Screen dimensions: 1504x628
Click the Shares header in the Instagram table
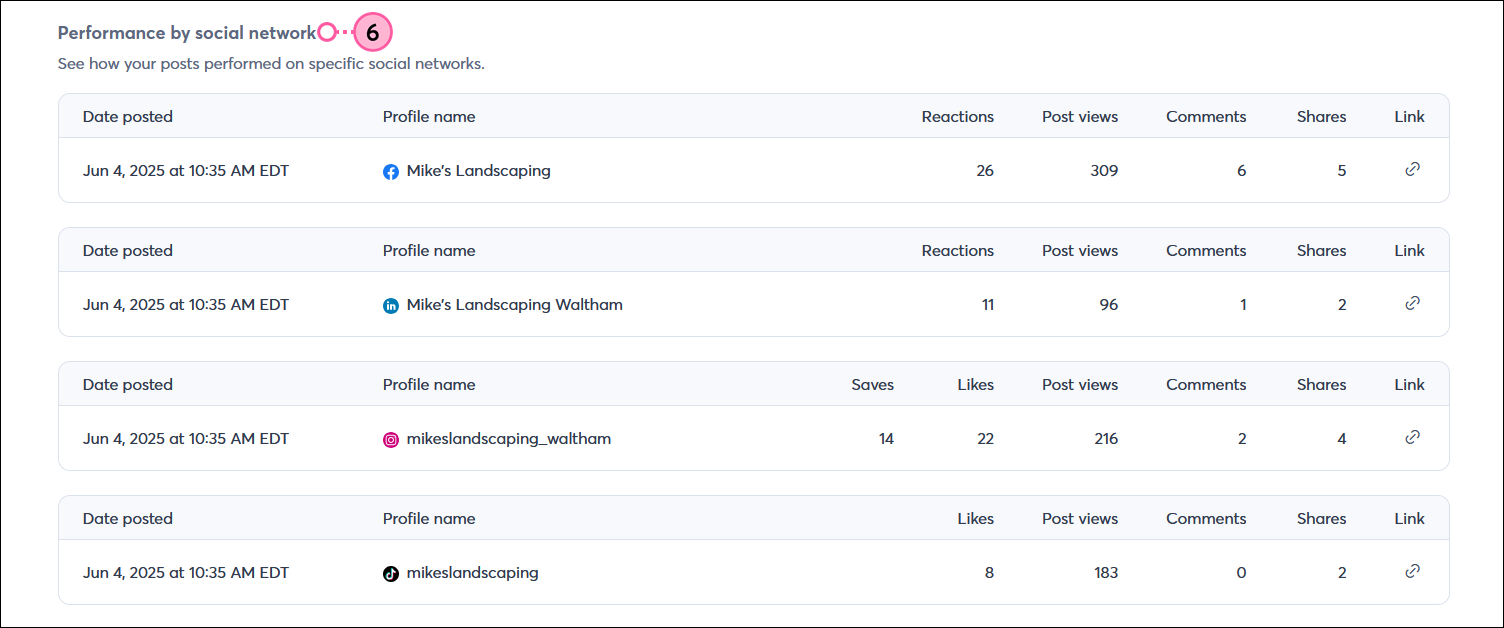(1321, 384)
